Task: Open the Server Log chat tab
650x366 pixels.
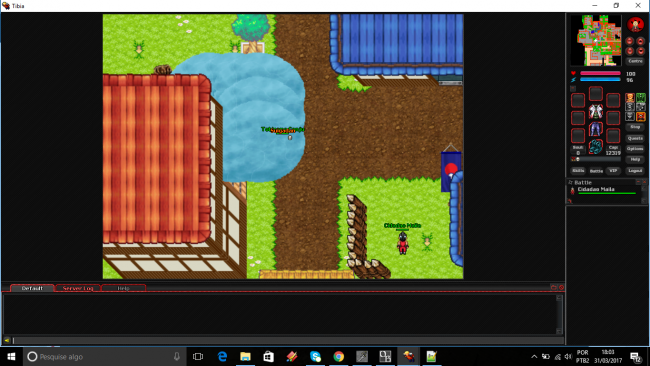Action: [x=78, y=288]
